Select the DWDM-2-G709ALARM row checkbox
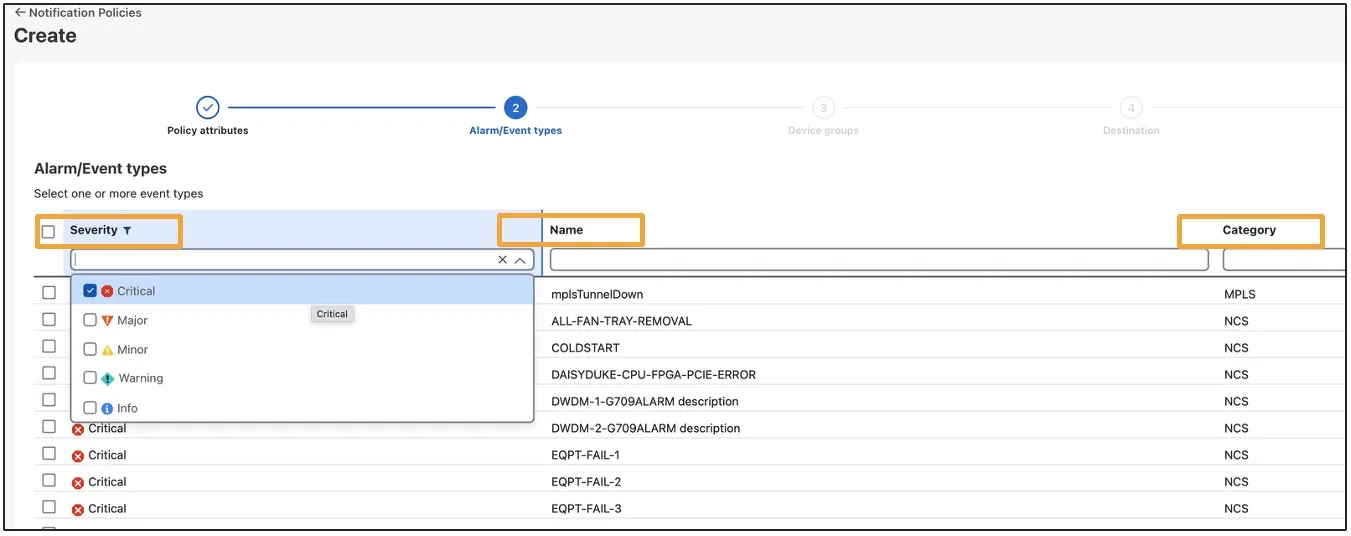 coord(49,426)
